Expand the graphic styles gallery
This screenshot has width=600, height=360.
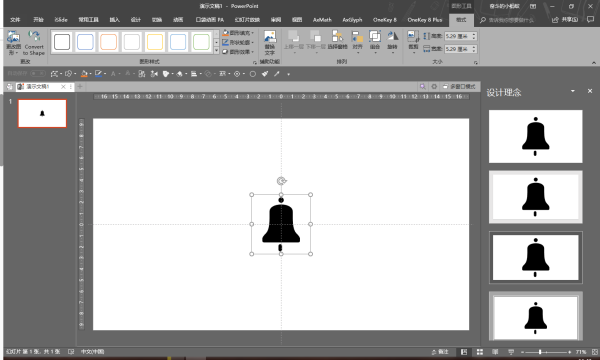point(216,50)
